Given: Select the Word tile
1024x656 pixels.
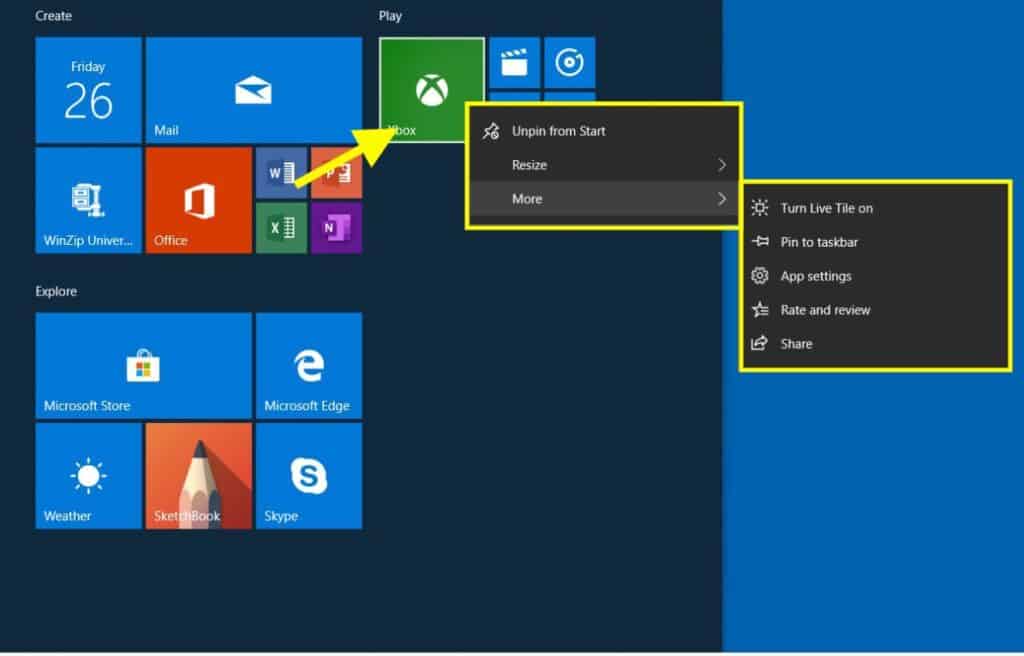Looking at the screenshot, I should pyautogui.click(x=282, y=172).
